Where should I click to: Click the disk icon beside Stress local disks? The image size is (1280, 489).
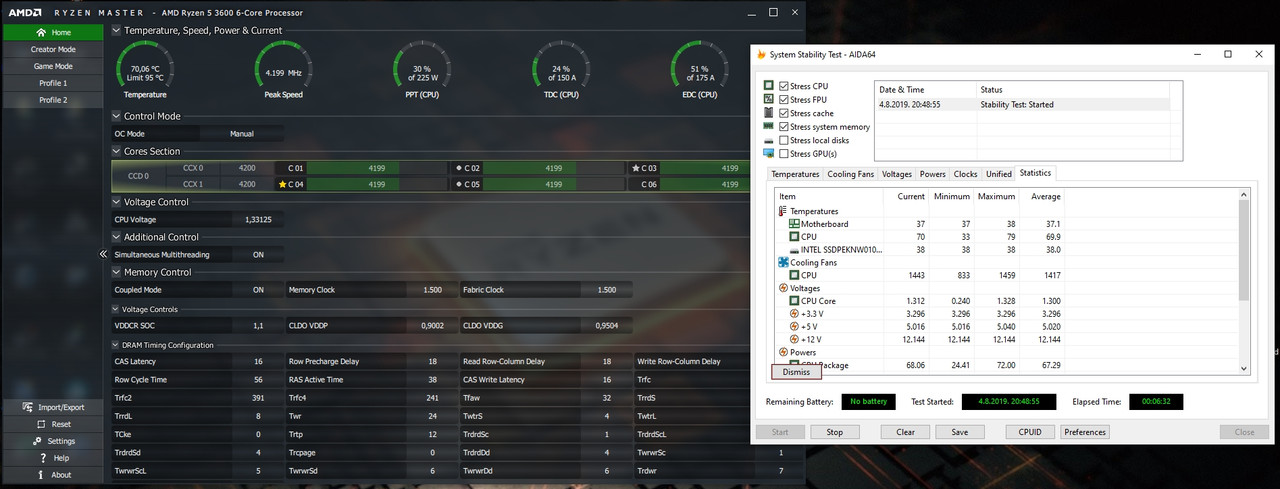pyautogui.click(x=768, y=140)
